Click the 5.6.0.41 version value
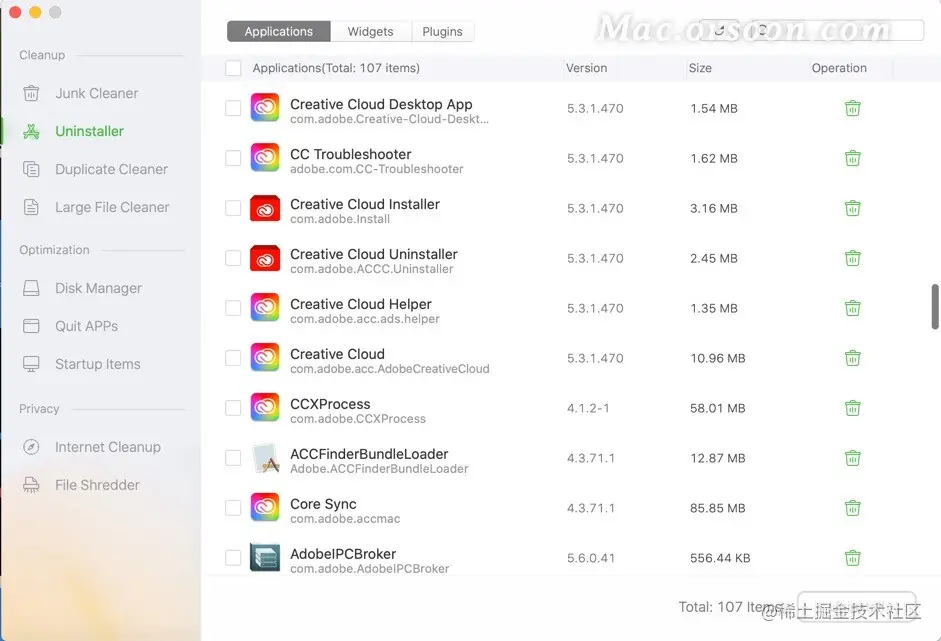Viewport: 941px width, 641px height. click(591, 558)
